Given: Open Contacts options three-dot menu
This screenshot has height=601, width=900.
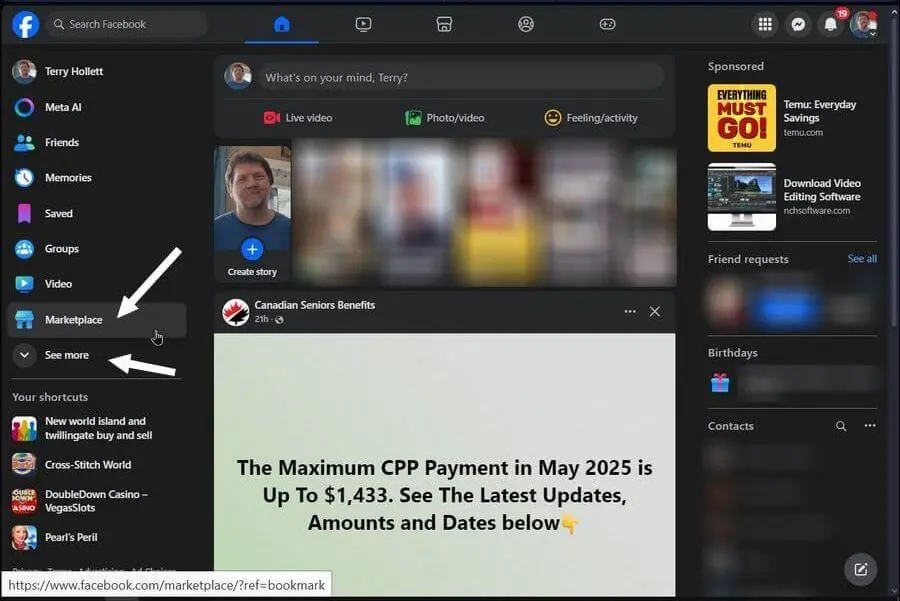Looking at the screenshot, I should (870, 425).
